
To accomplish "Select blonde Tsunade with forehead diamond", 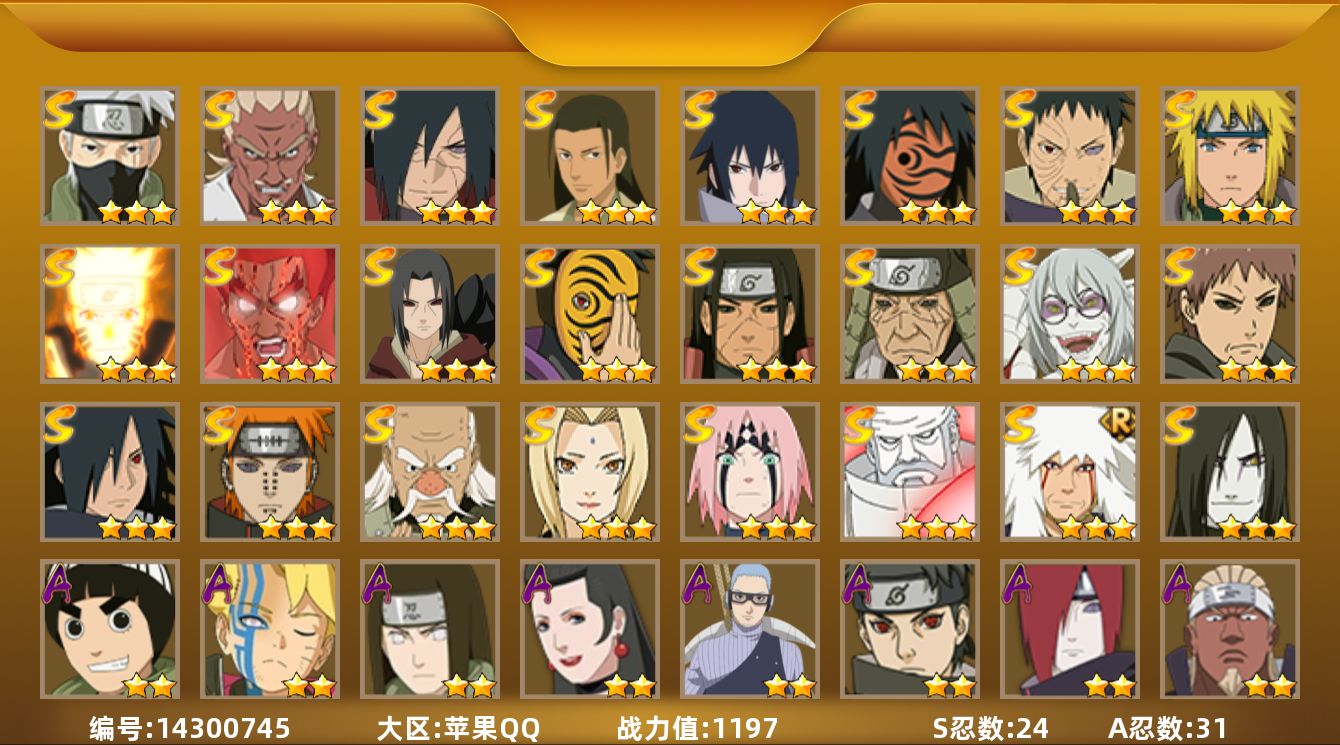I will [x=590, y=472].
